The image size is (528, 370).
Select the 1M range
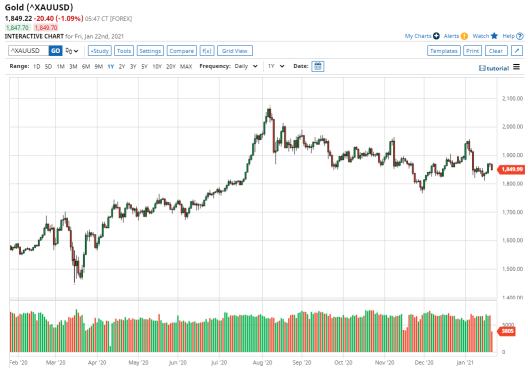click(x=61, y=67)
